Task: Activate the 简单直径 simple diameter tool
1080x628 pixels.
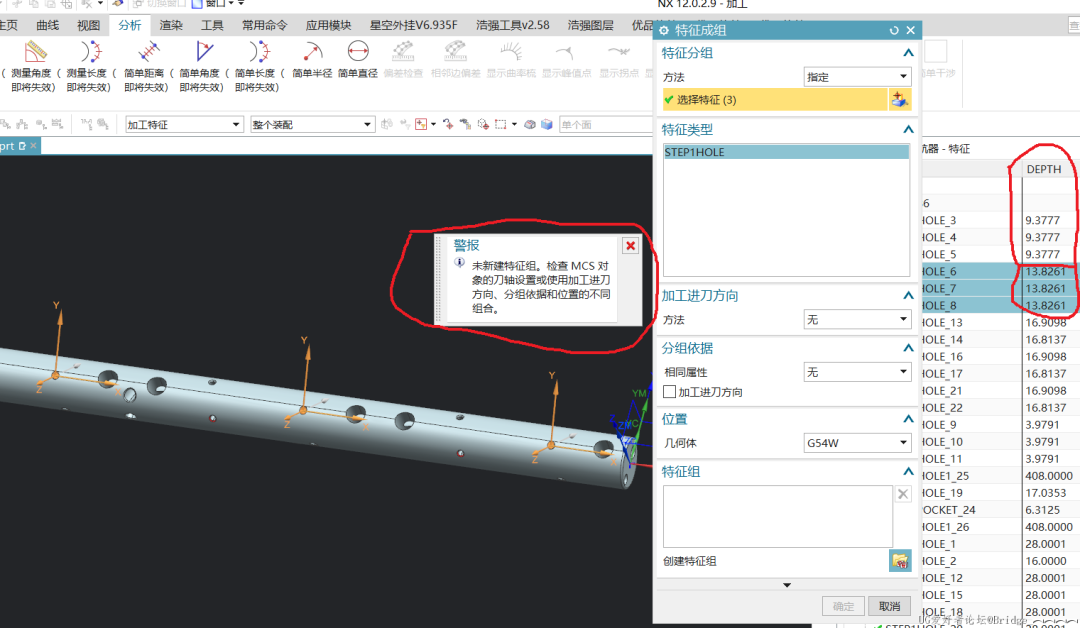Action: click(x=357, y=59)
